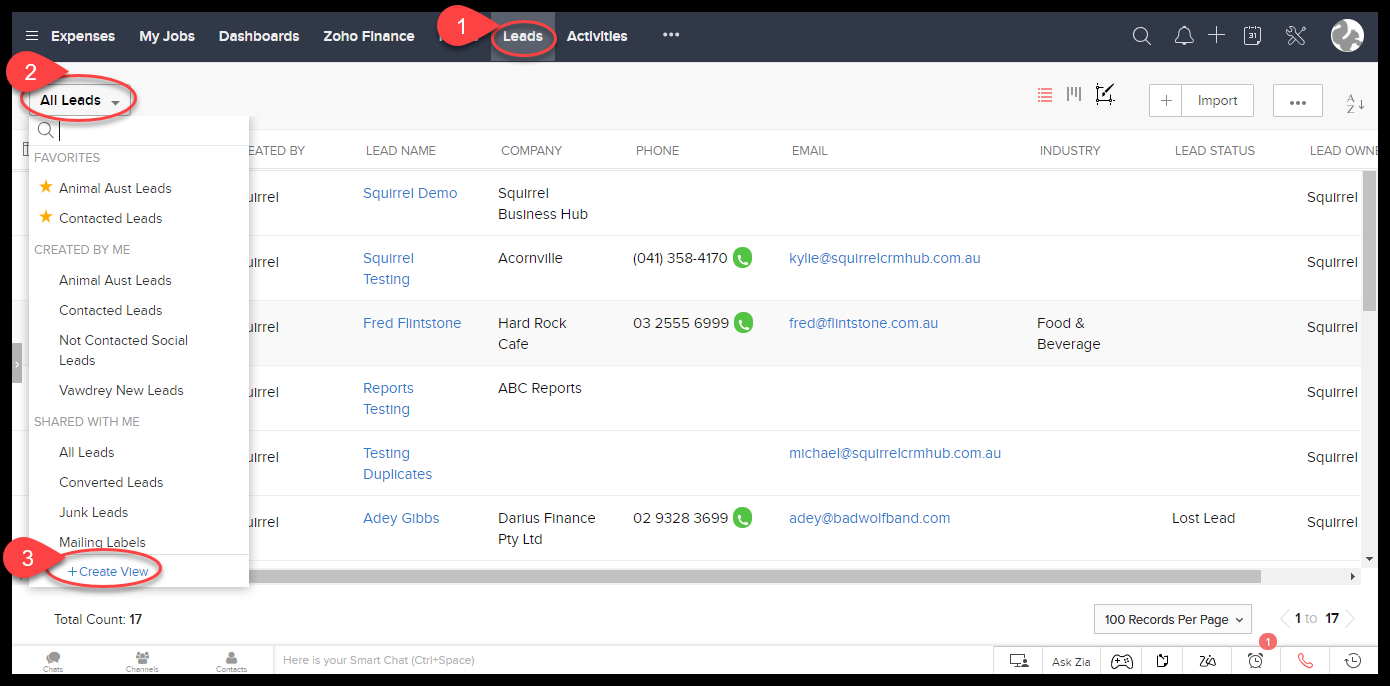This screenshot has height=686, width=1390.
Task: Expand the collapsed left sidebar handle
Action: tap(17, 363)
